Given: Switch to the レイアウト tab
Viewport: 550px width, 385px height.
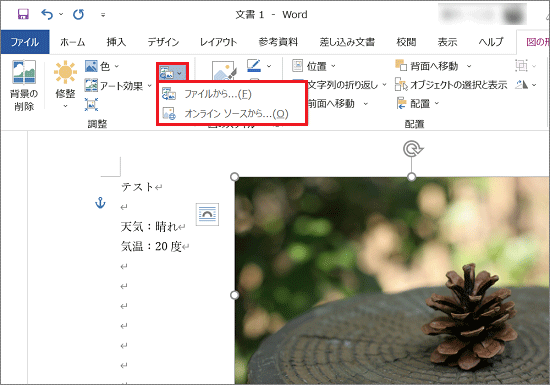Looking at the screenshot, I should click(x=218, y=42).
